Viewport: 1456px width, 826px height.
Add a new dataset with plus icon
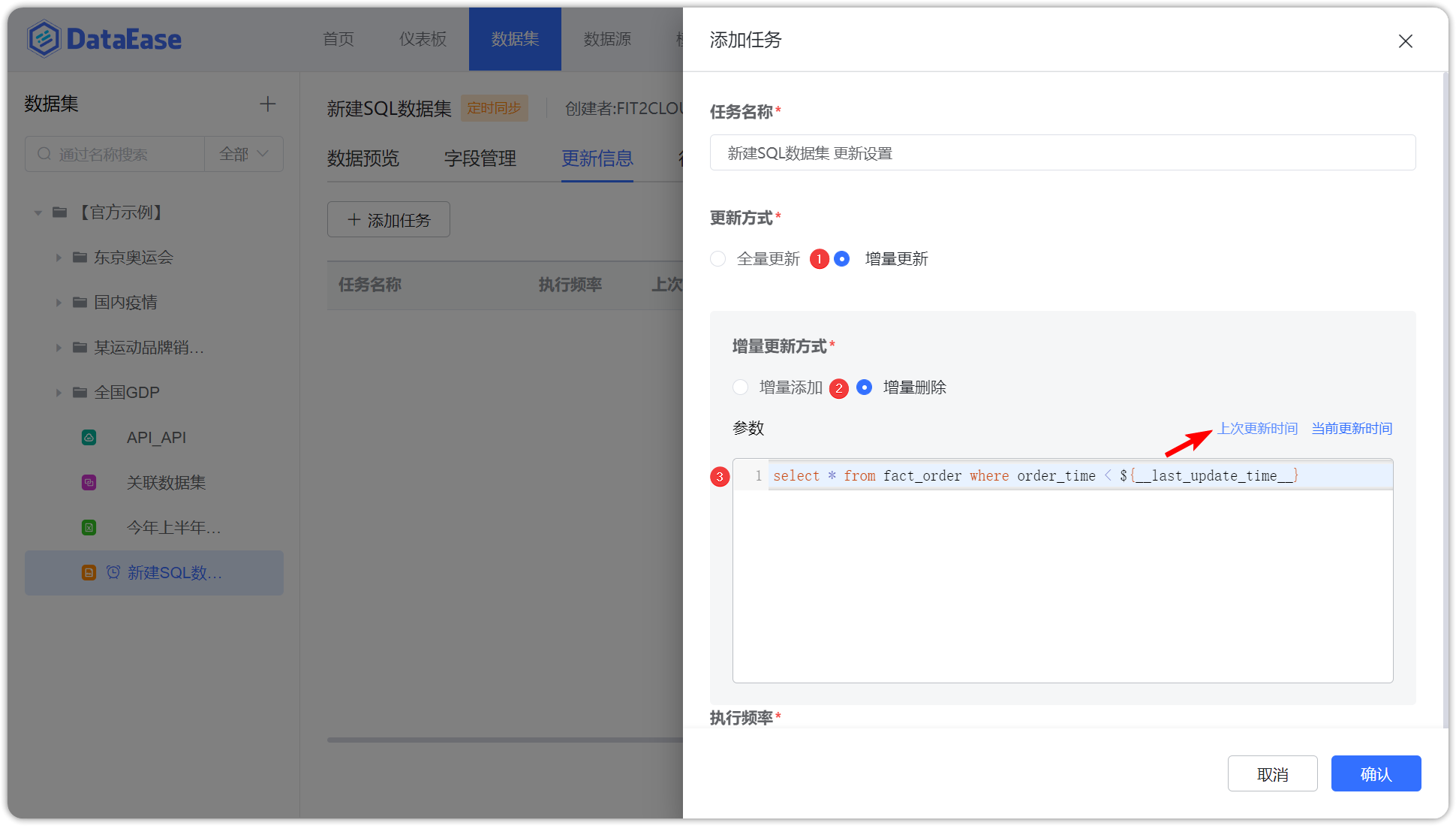click(x=268, y=104)
